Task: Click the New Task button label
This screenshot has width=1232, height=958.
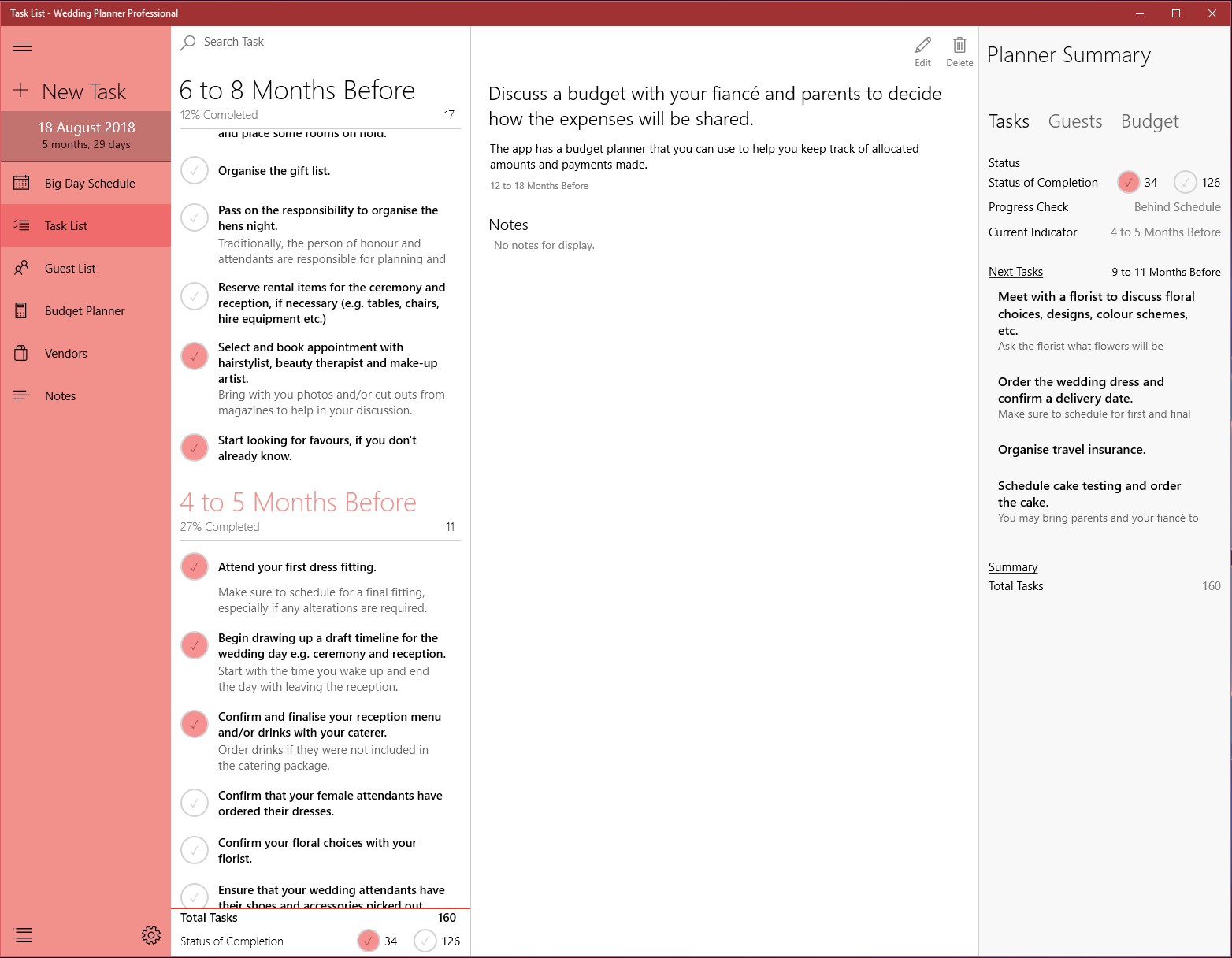Action: [83, 91]
